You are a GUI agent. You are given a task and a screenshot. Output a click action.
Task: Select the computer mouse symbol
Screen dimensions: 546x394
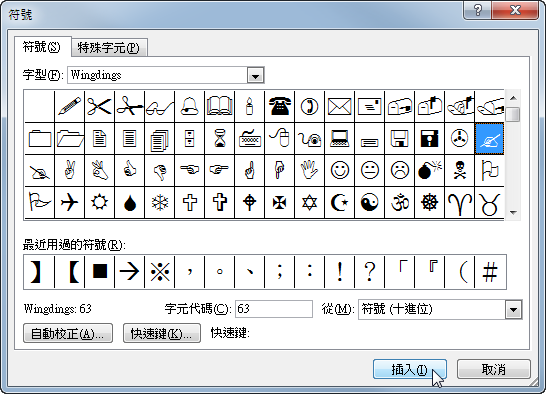279,138
